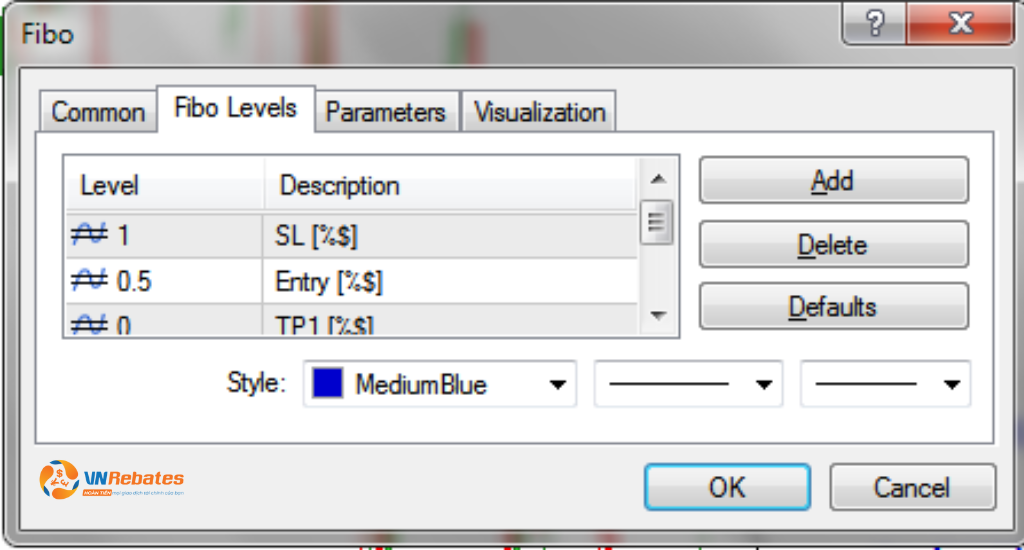Screen dimensions: 1024x550
Task: Switch to the Parameters tab
Action: pyautogui.click(x=386, y=112)
